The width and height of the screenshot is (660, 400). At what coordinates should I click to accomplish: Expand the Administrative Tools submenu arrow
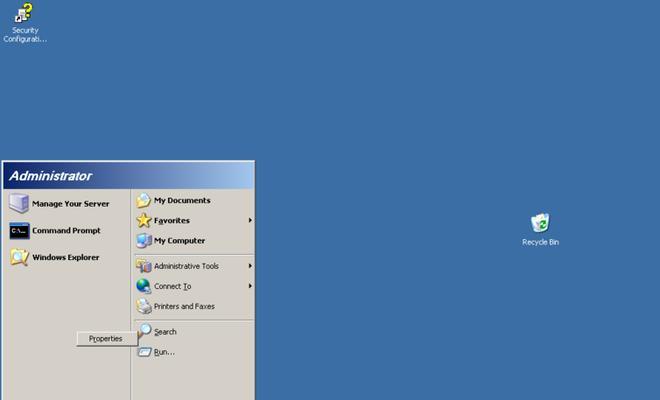coord(250,266)
